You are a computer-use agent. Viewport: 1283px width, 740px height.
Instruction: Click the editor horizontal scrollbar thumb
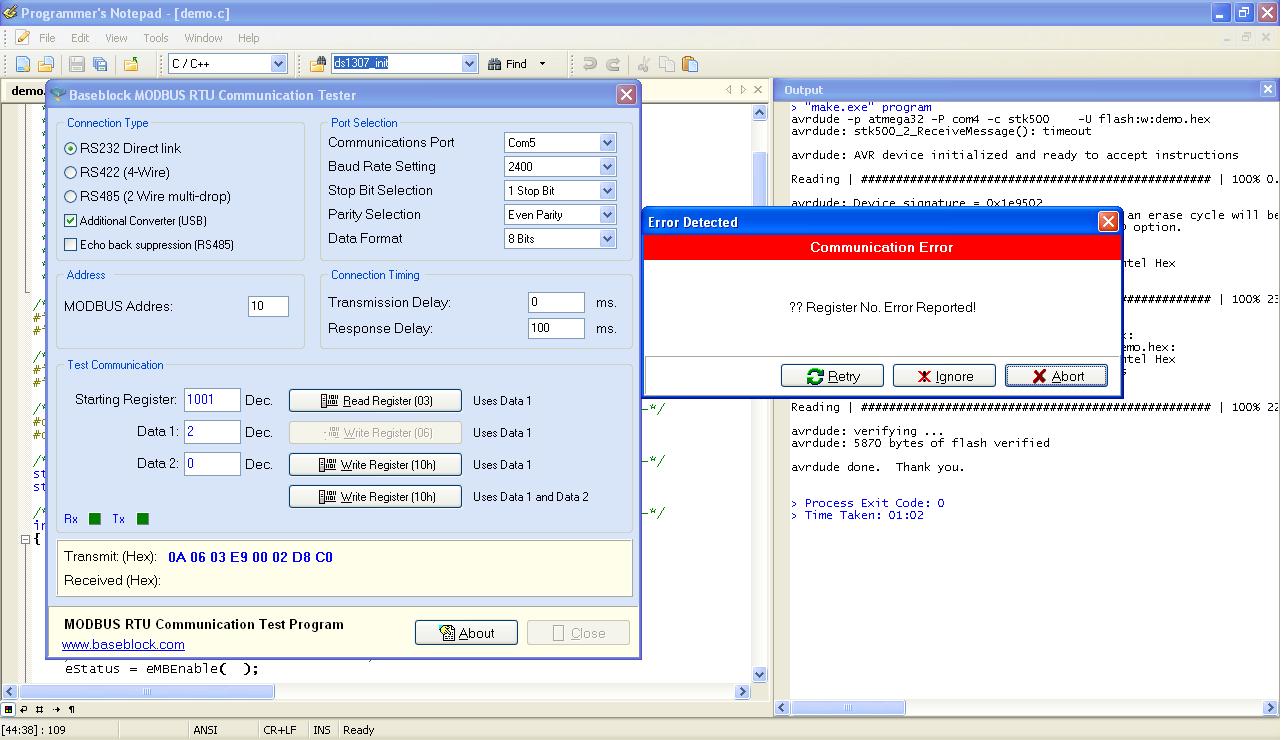147,691
